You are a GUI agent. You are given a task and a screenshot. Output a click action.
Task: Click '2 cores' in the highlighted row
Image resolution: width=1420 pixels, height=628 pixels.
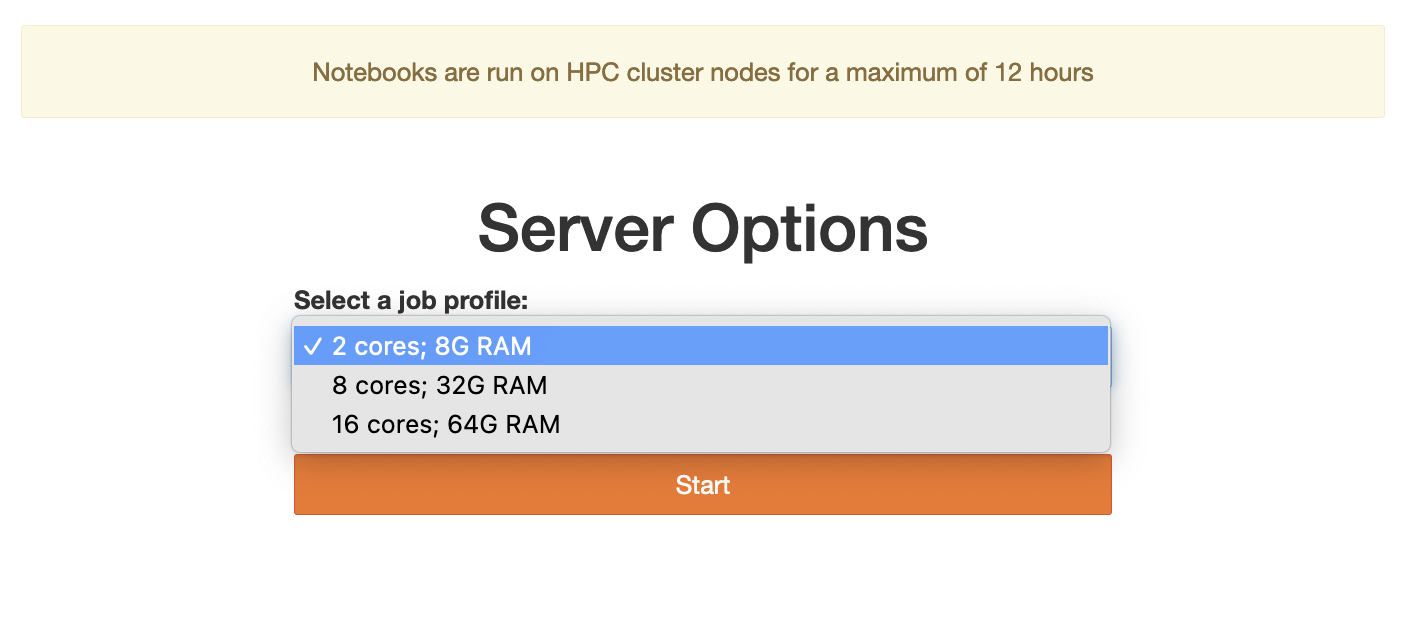tap(377, 346)
